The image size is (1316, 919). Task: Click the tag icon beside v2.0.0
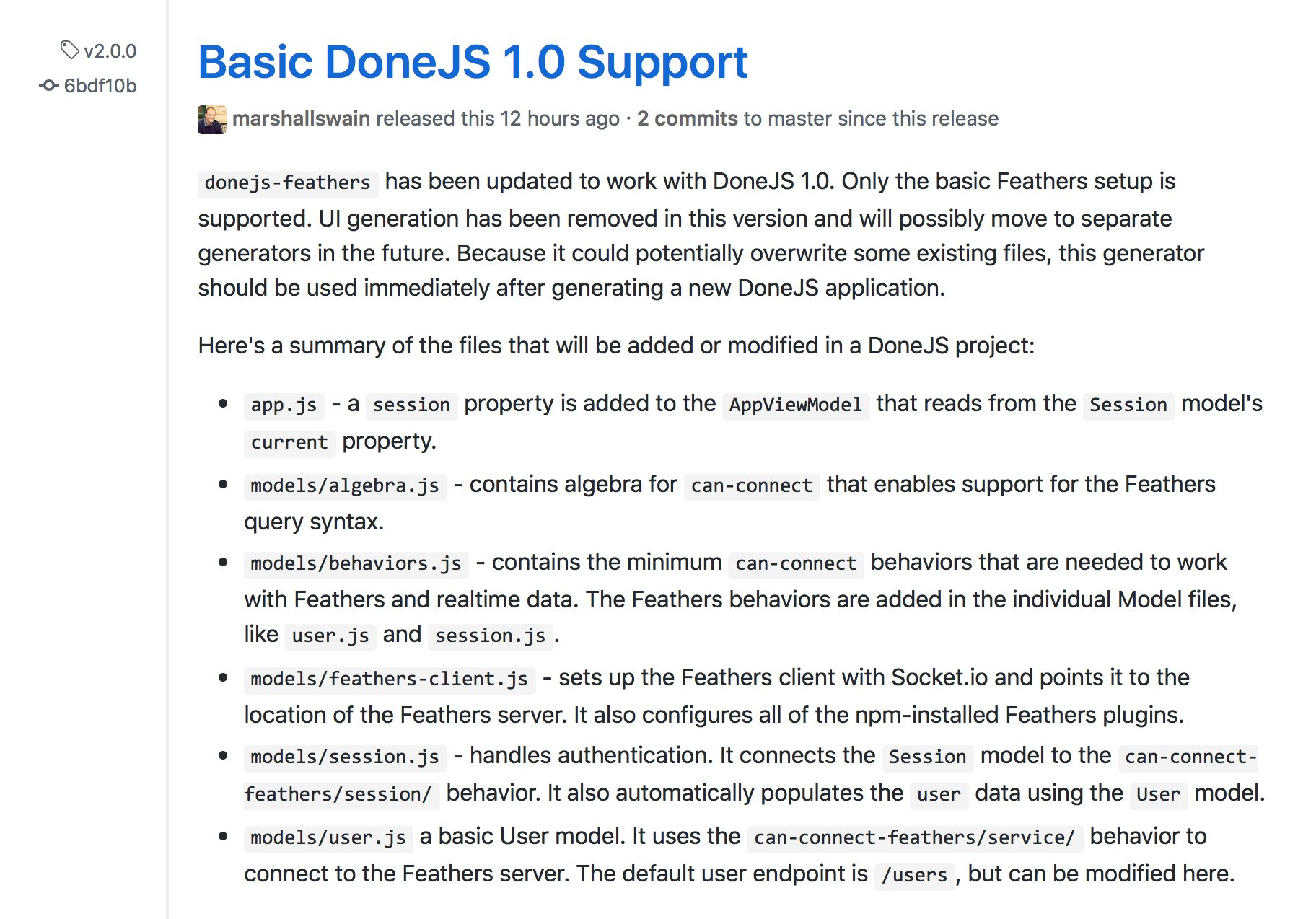tap(69, 50)
